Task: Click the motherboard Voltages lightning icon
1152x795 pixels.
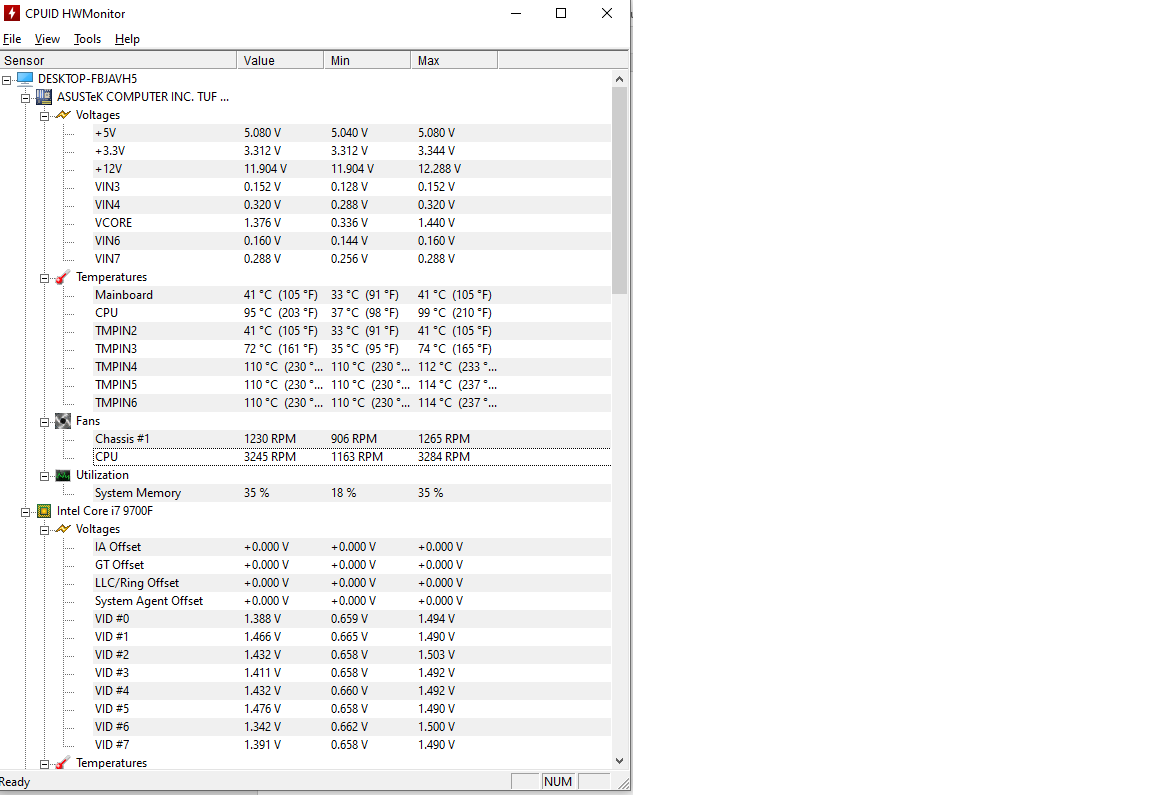Action: [63, 115]
